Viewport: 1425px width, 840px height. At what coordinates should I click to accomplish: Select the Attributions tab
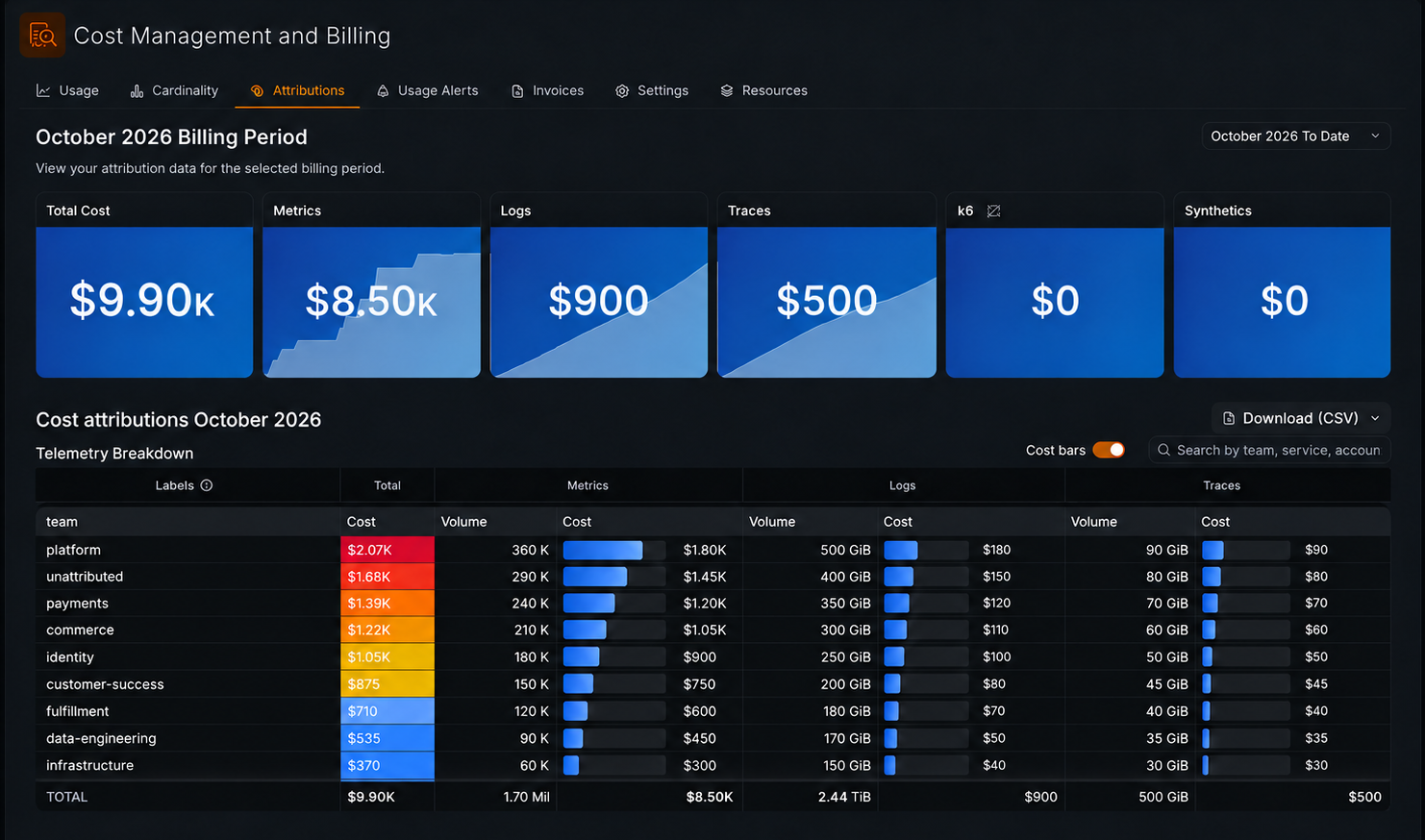(x=297, y=90)
